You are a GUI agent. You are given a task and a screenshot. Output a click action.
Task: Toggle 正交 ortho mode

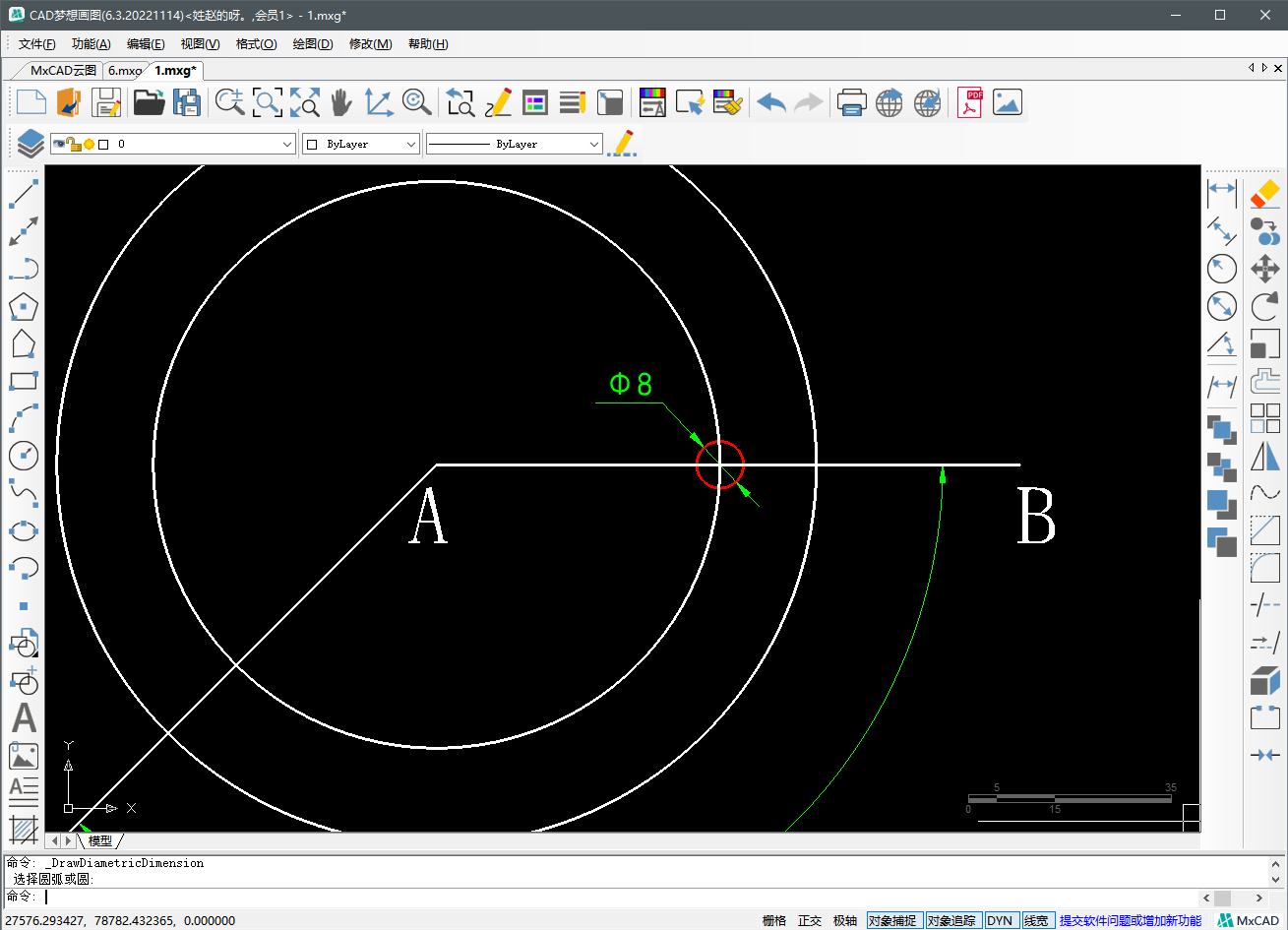click(x=810, y=921)
